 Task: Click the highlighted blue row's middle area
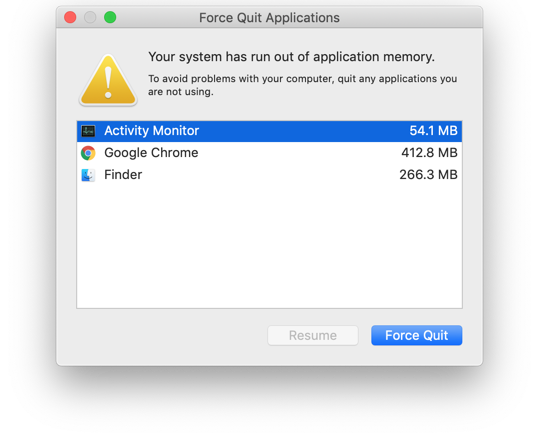click(x=270, y=131)
